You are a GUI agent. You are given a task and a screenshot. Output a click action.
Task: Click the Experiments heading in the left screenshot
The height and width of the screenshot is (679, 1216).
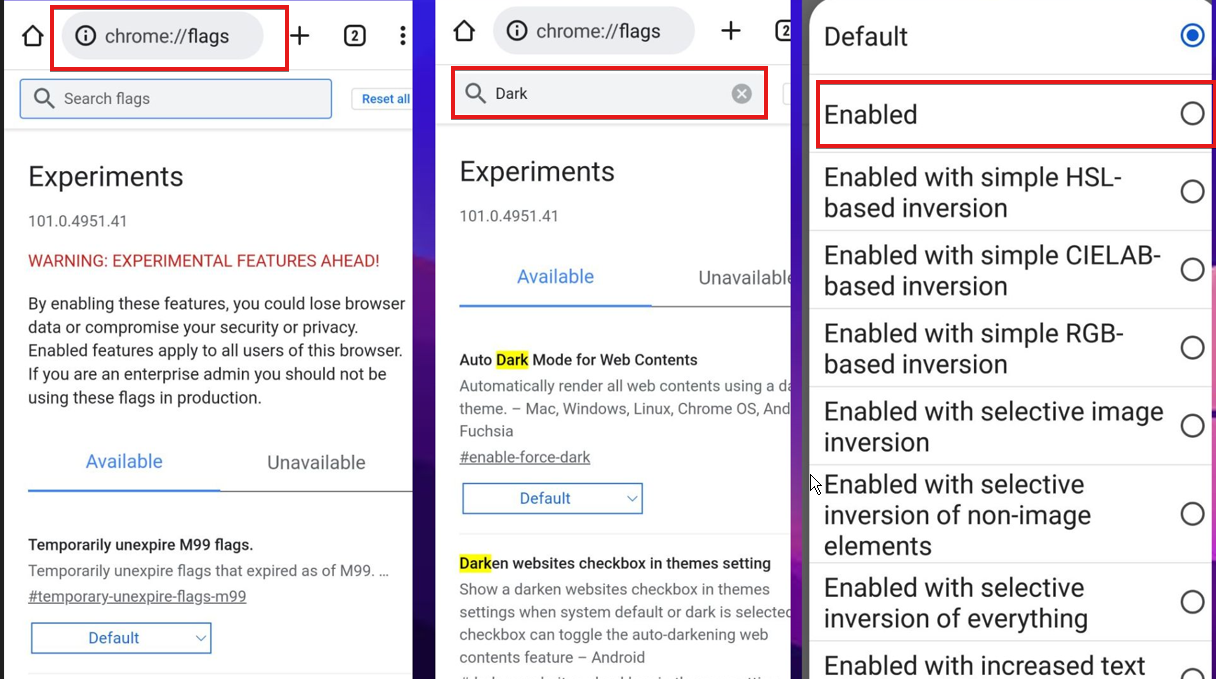[x=106, y=177]
